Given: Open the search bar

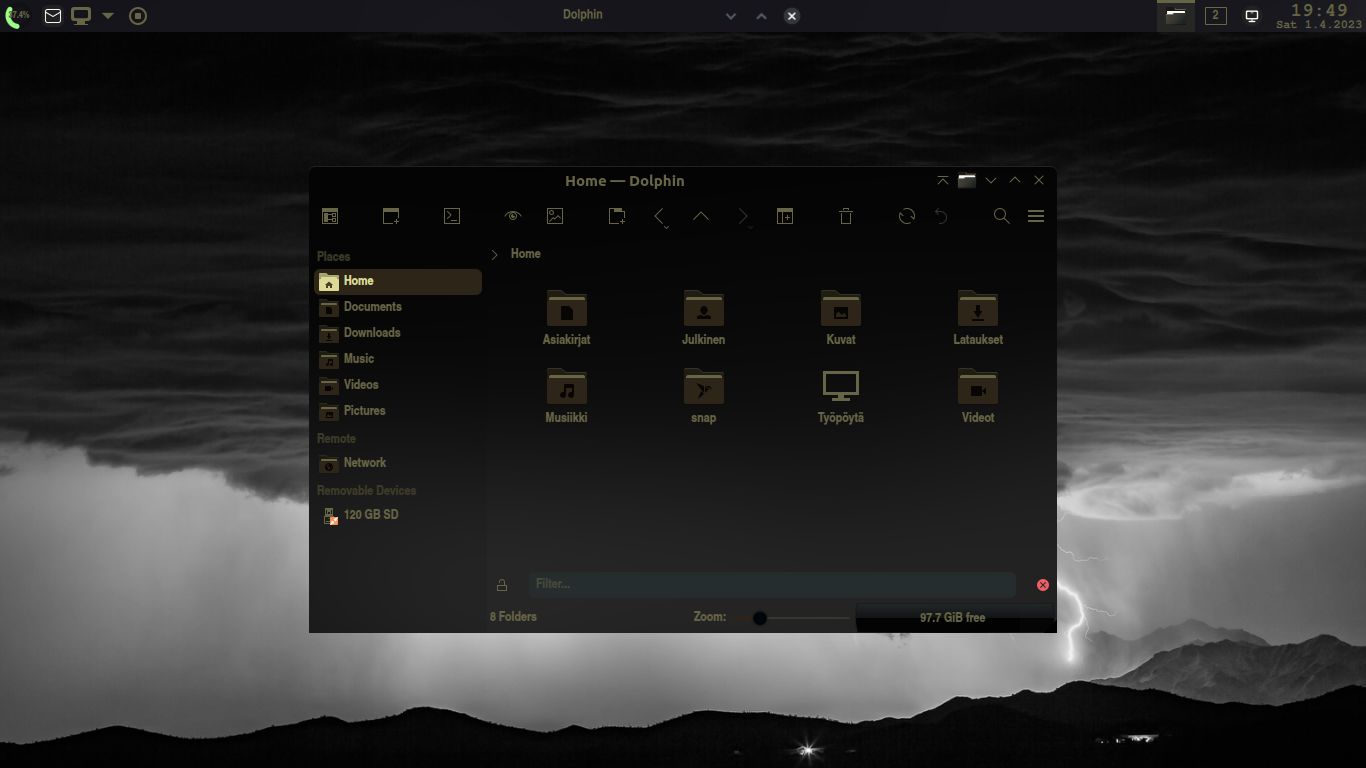Looking at the screenshot, I should [1001, 215].
